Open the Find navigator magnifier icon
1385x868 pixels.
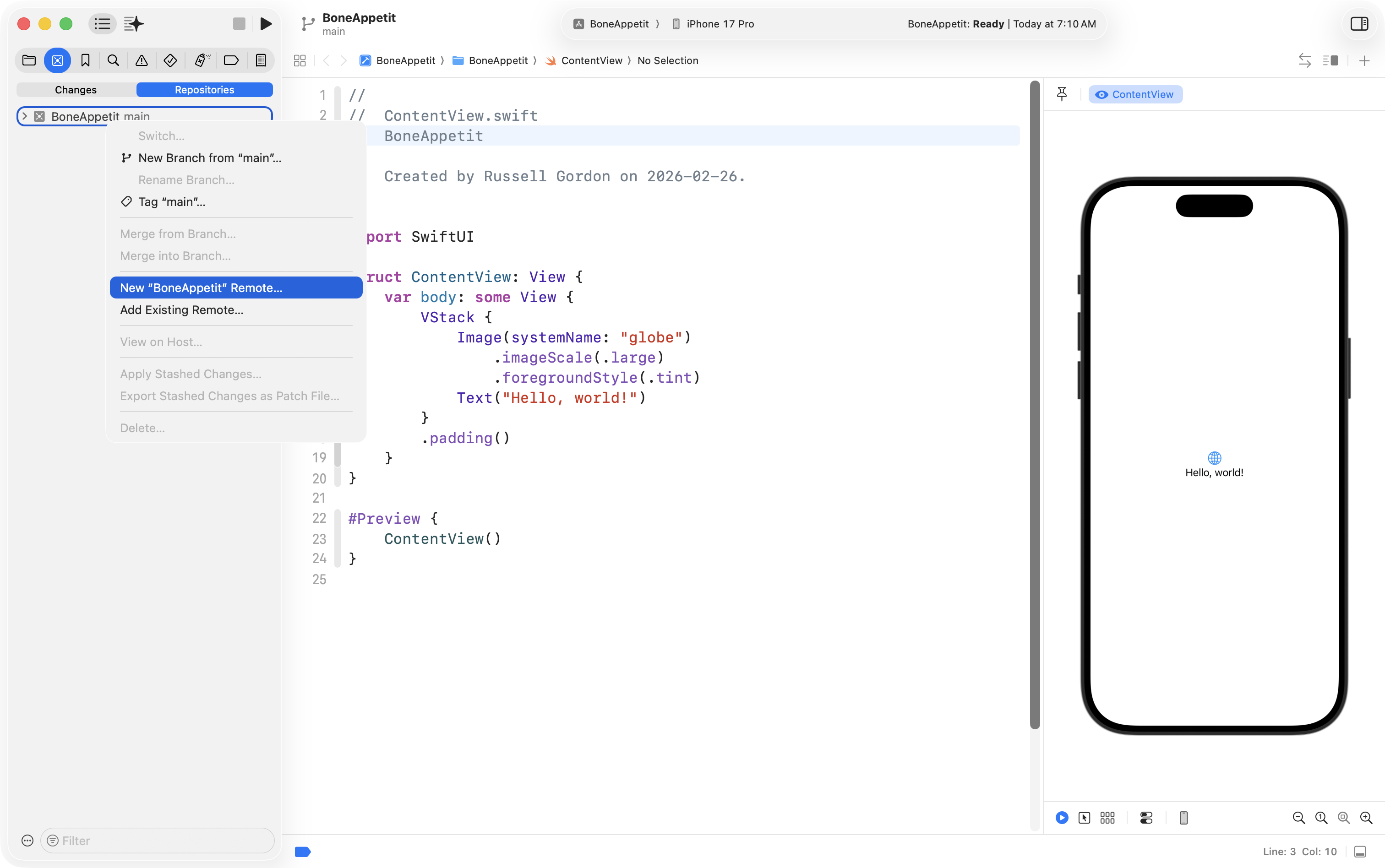point(113,60)
